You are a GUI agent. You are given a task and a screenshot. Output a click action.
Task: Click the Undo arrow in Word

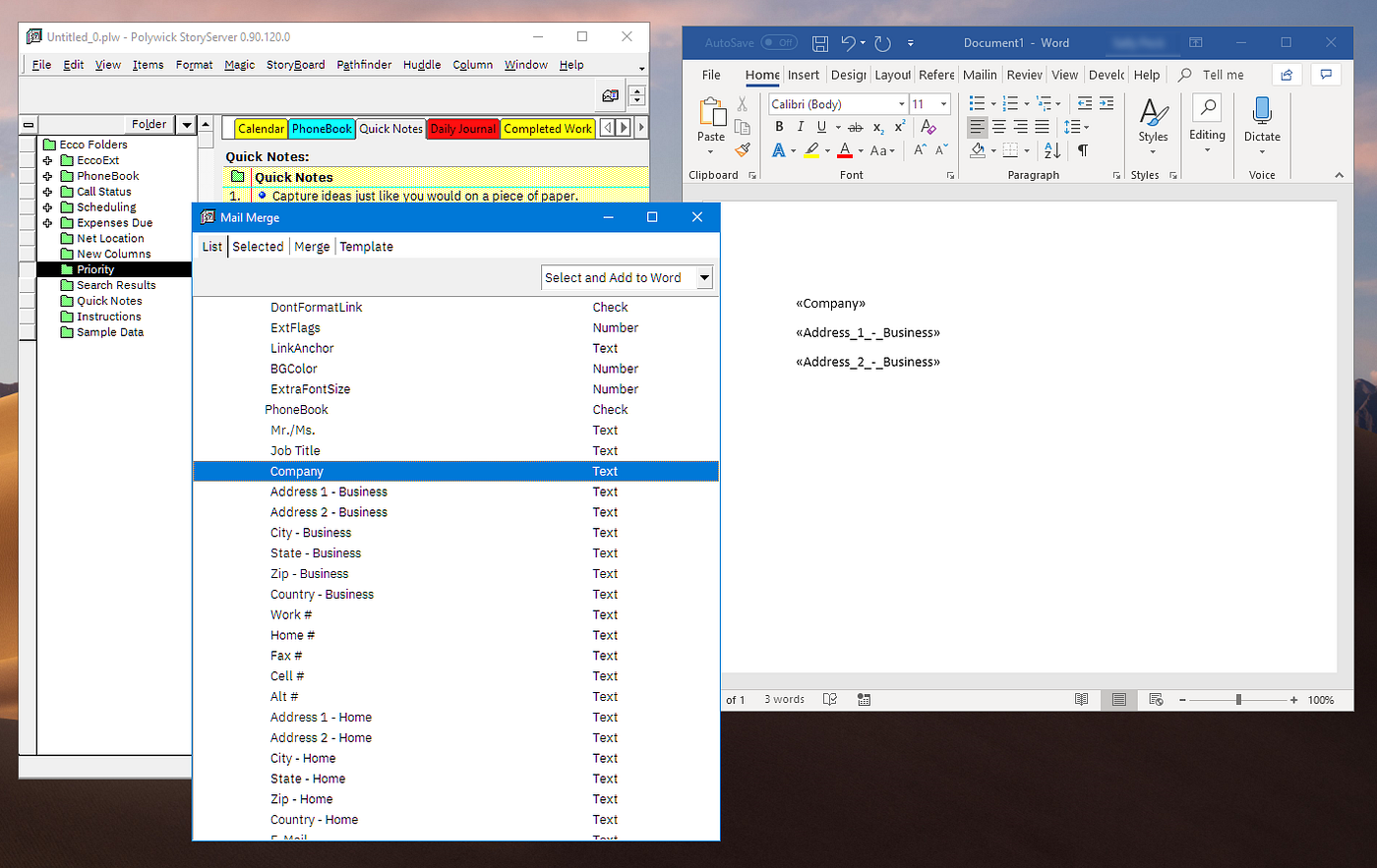(x=849, y=43)
